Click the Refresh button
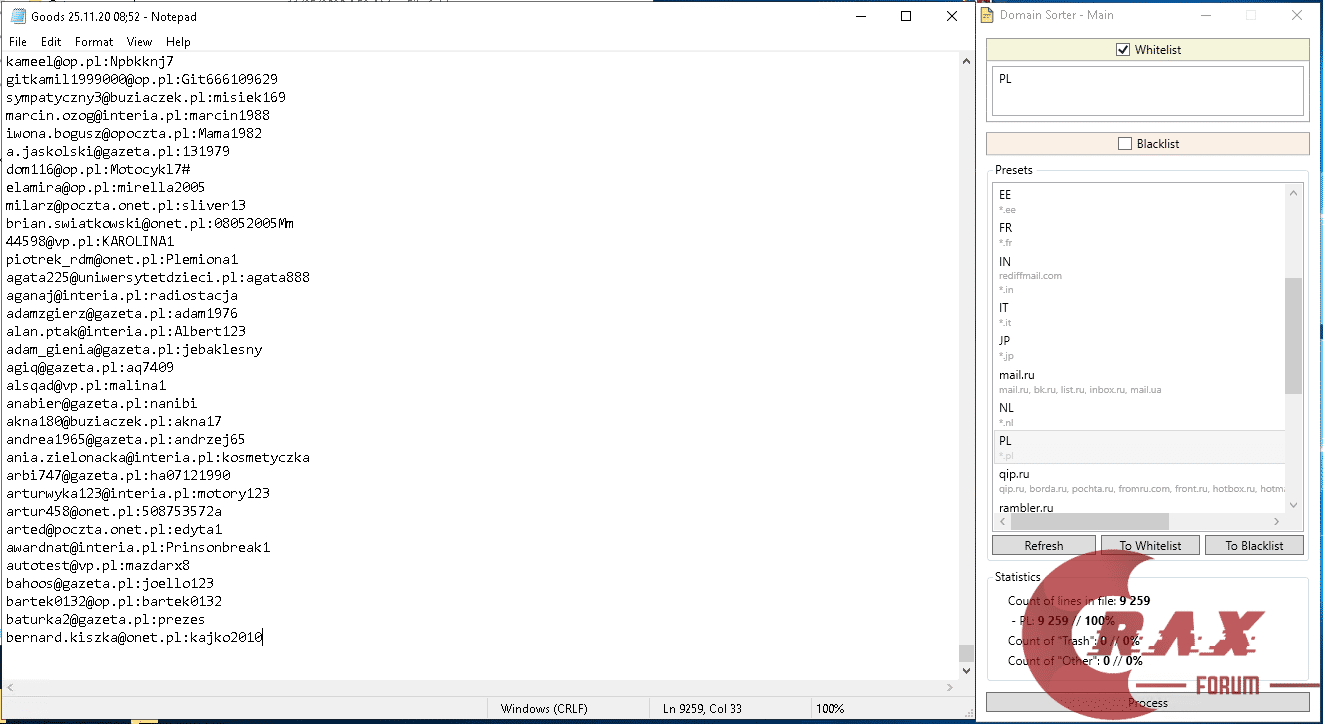The image size is (1323, 724). (x=1043, y=545)
